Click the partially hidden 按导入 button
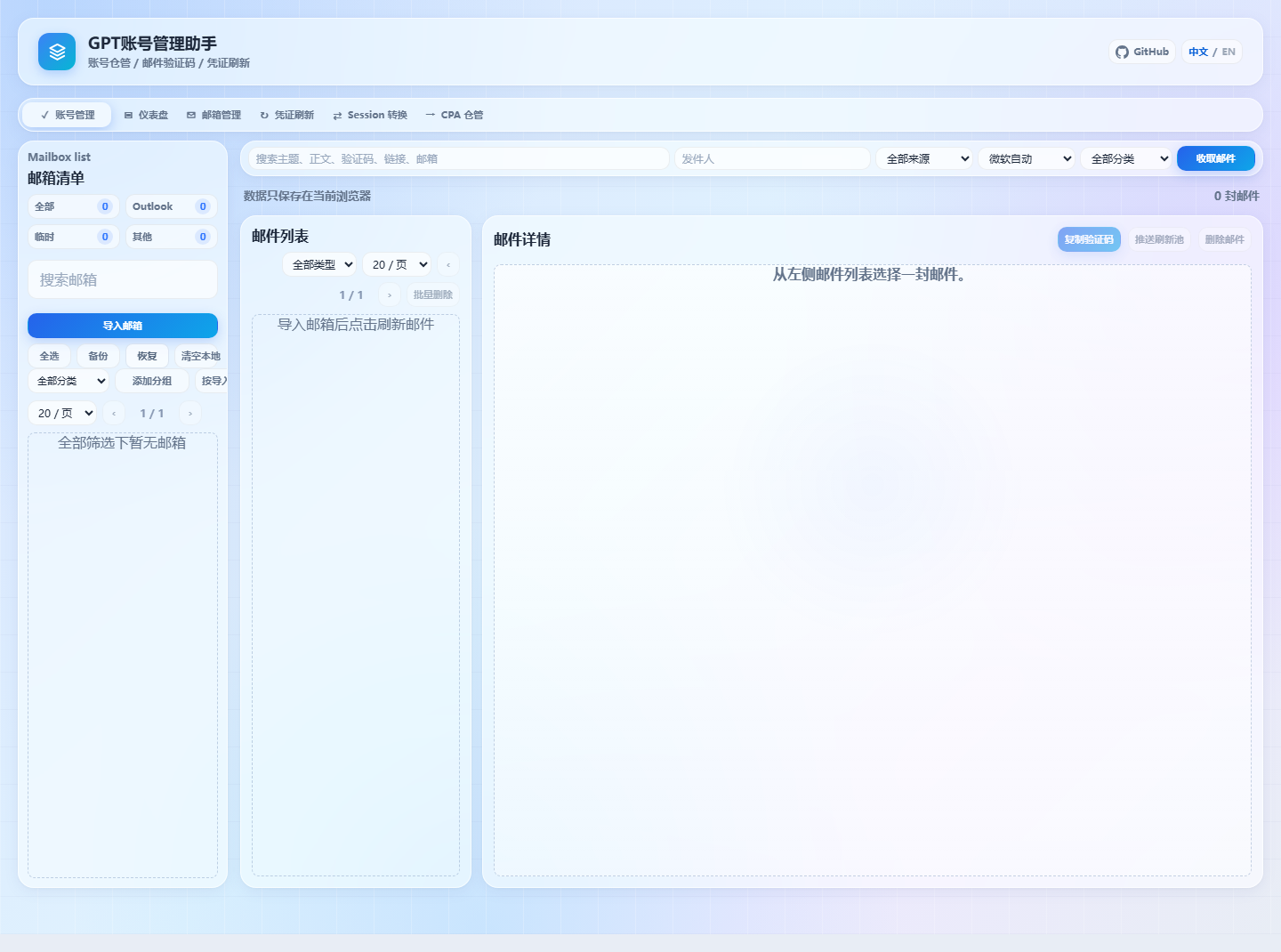1281x952 pixels. click(213, 381)
